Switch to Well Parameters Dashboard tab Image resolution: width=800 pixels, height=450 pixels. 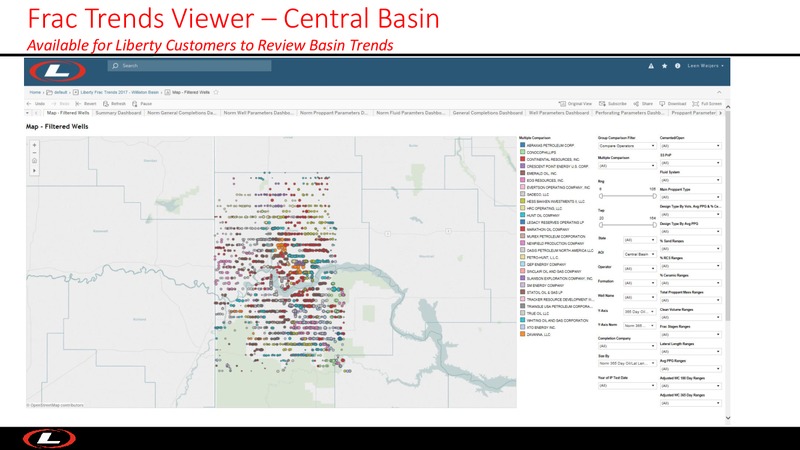coord(559,113)
